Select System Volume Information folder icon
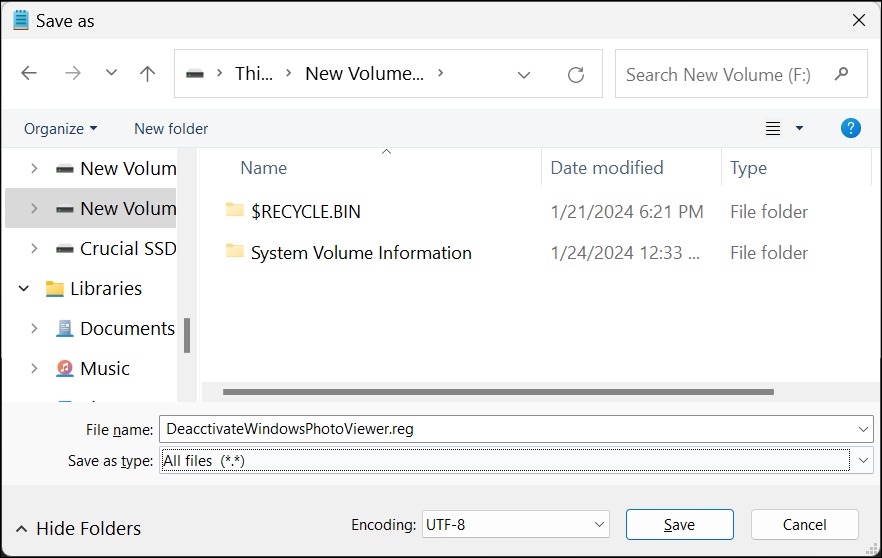The height and width of the screenshot is (558, 882). tap(235, 251)
